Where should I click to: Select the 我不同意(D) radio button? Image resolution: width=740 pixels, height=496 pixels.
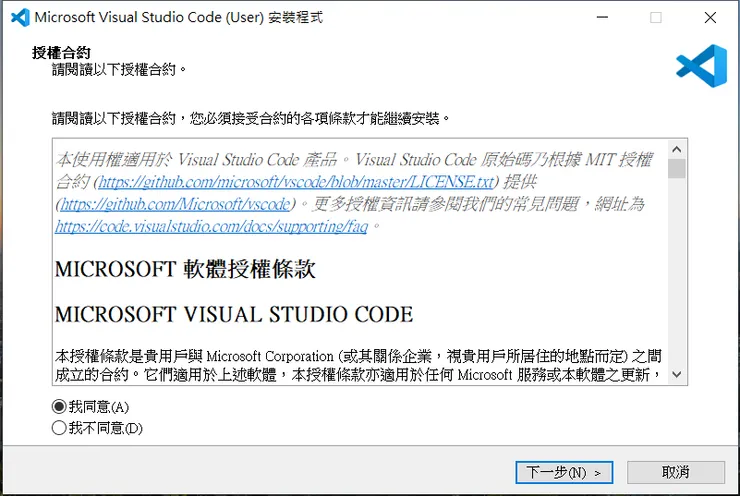click(x=97, y=428)
